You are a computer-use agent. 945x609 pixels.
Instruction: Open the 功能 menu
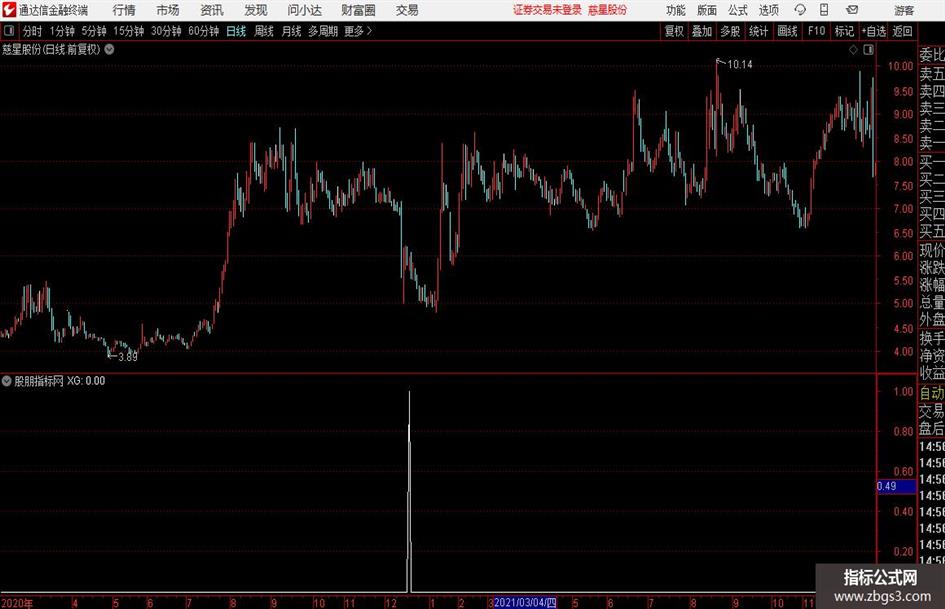(x=676, y=10)
